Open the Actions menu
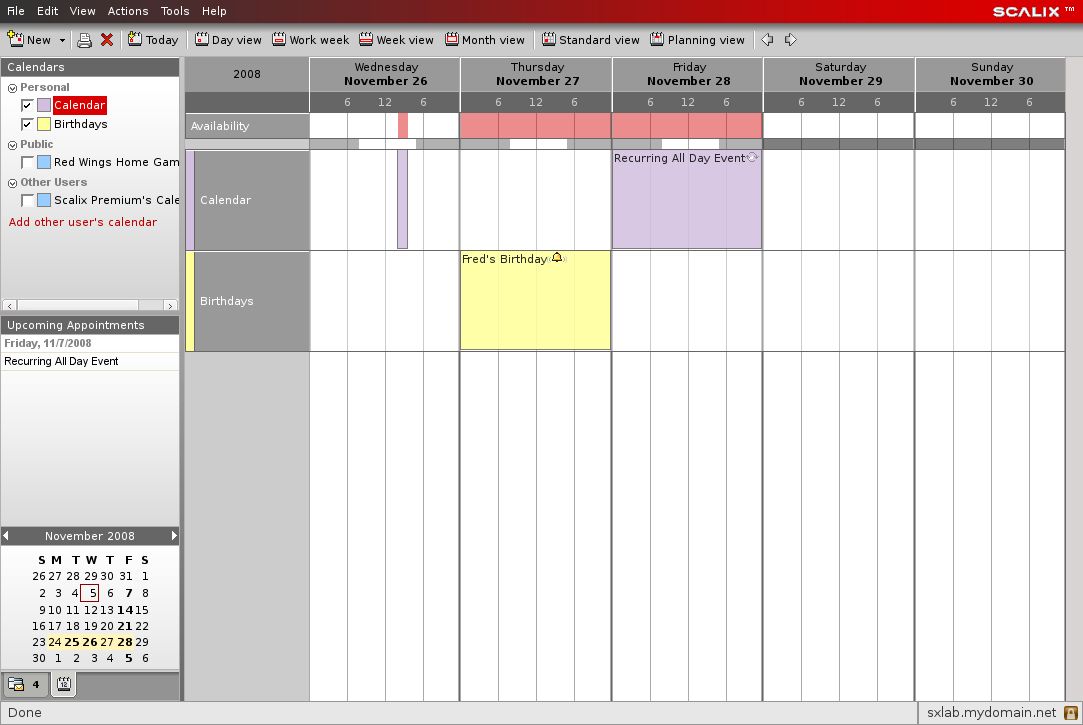Image resolution: width=1083 pixels, height=725 pixels. [128, 11]
